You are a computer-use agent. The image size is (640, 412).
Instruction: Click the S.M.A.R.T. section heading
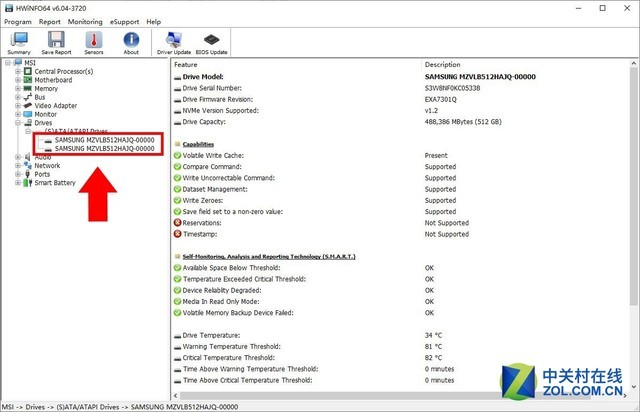269,257
